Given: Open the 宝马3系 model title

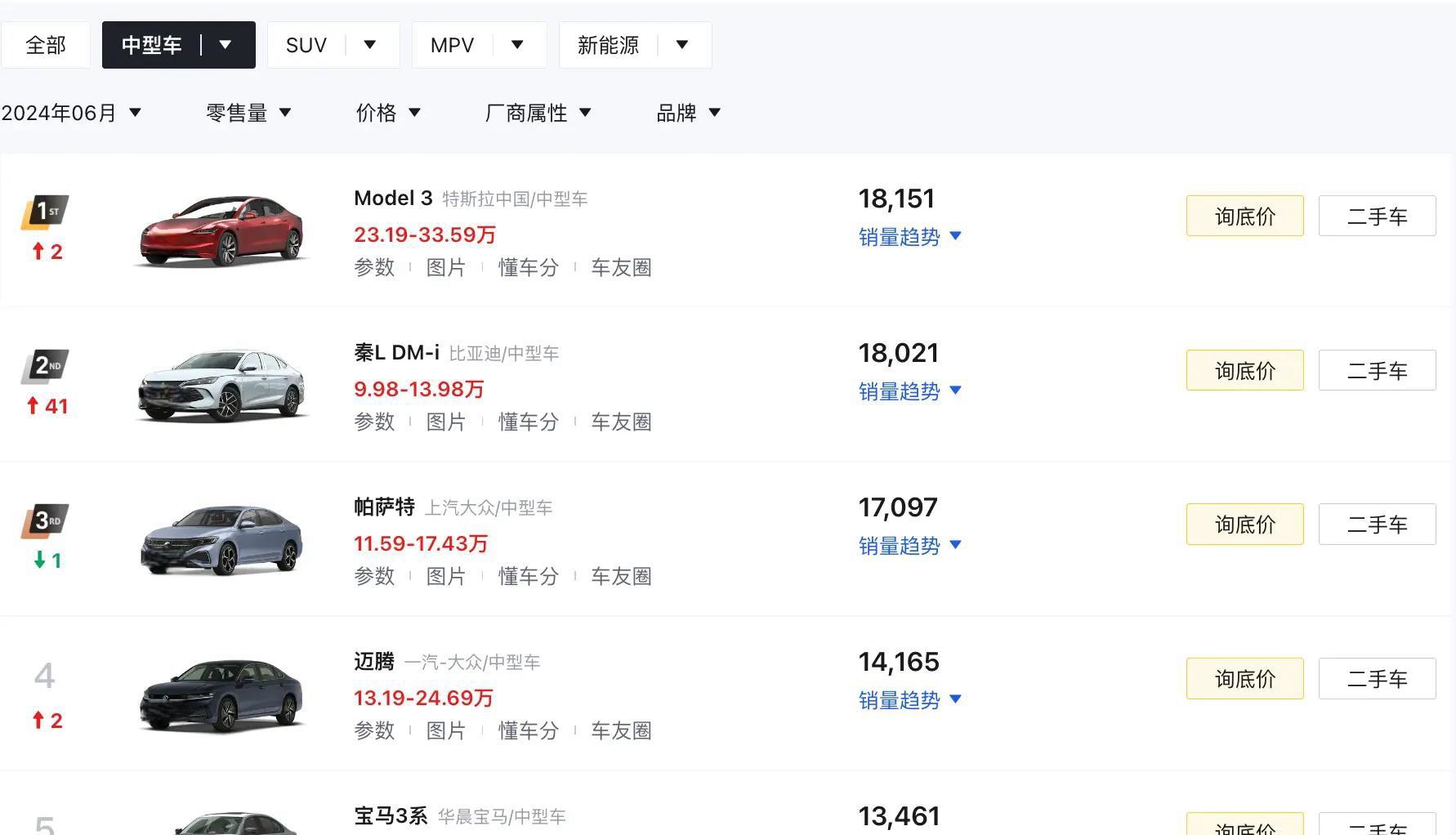Looking at the screenshot, I should 391,816.
